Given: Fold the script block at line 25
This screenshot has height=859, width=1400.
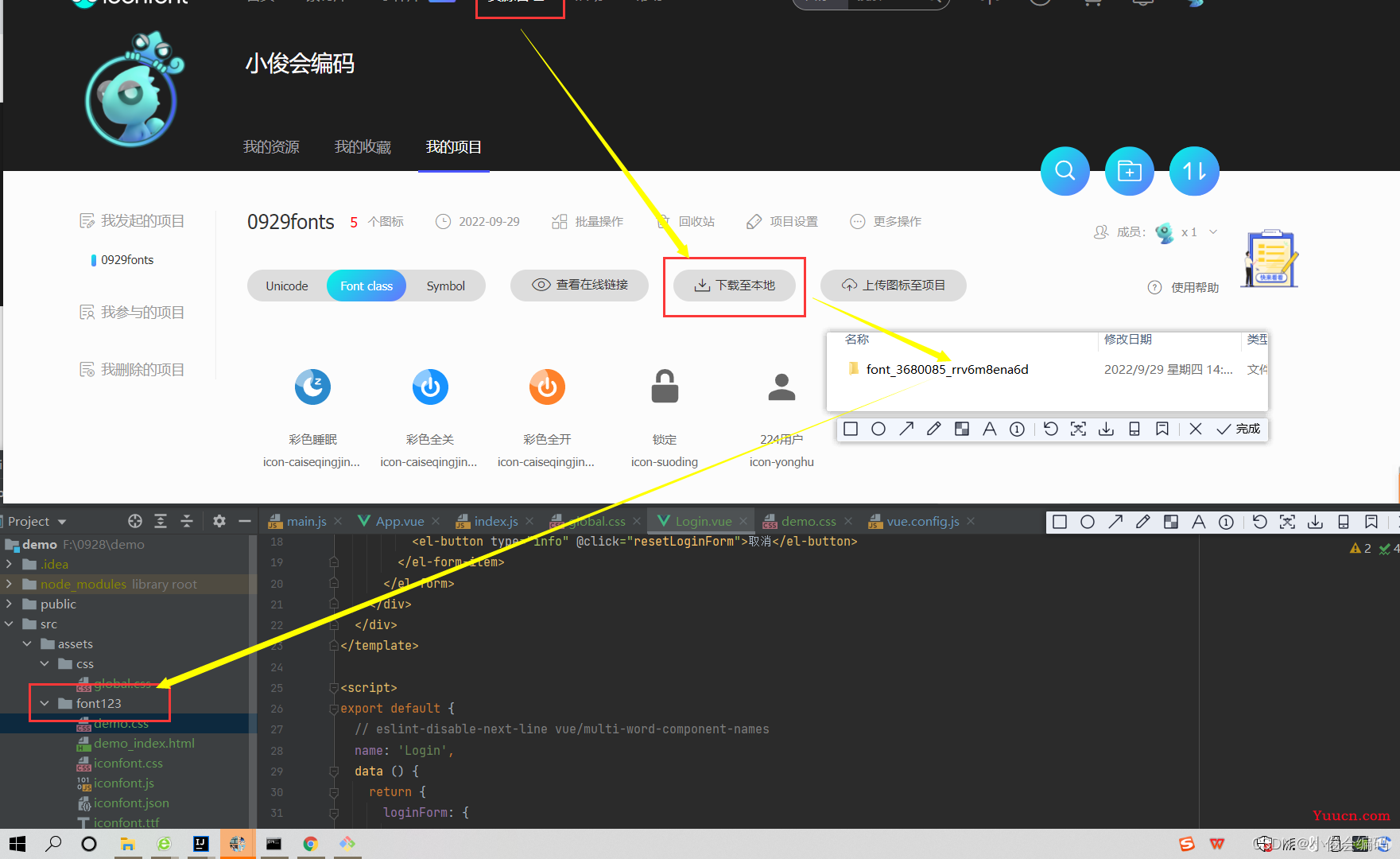Looking at the screenshot, I should (334, 687).
